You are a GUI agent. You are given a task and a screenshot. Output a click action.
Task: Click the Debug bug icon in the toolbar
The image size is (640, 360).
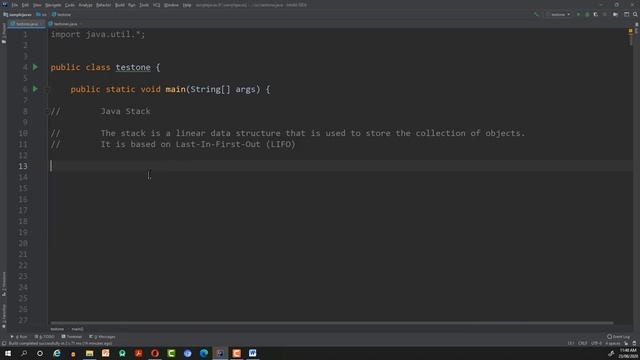click(x=587, y=14)
